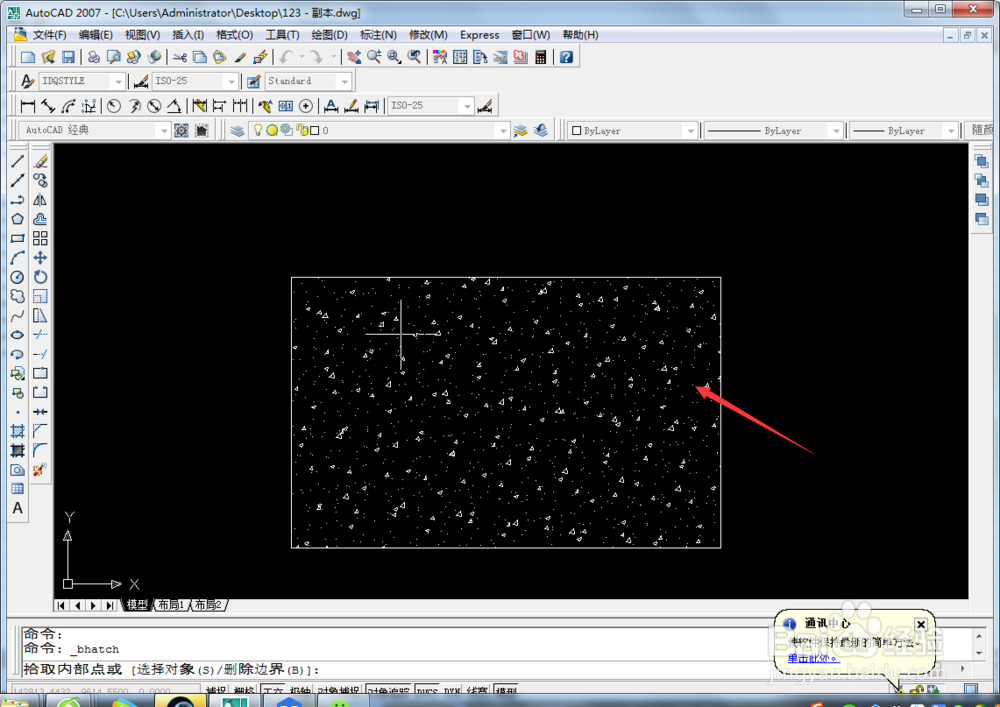Activate the Pan realtime hand tool
The image size is (1000, 707).
coord(354,57)
